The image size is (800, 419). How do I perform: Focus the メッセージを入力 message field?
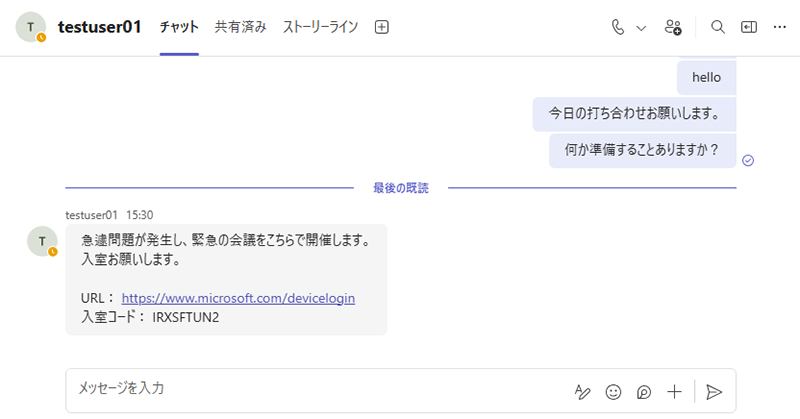click(x=300, y=389)
